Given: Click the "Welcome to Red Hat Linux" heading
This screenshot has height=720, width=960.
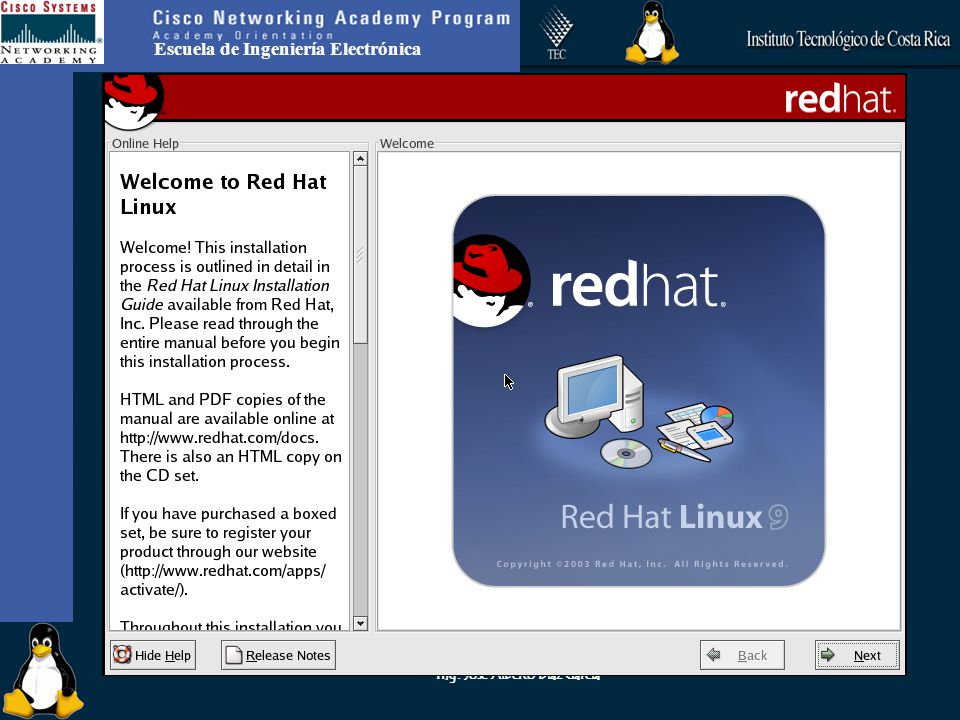Looking at the screenshot, I should click(223, 194).
